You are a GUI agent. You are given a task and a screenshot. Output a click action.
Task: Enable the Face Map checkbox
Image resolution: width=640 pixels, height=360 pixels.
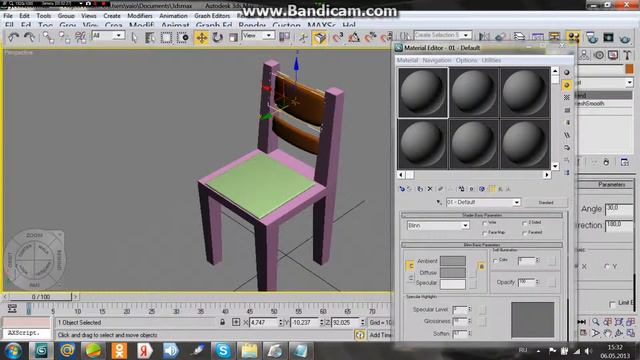(x=485, y=233)
